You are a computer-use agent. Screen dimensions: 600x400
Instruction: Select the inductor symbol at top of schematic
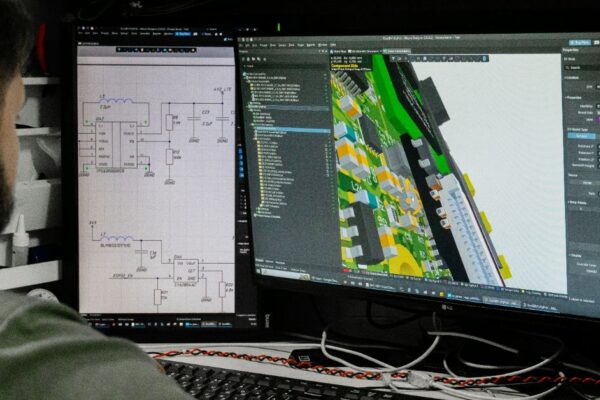[116, 101]
